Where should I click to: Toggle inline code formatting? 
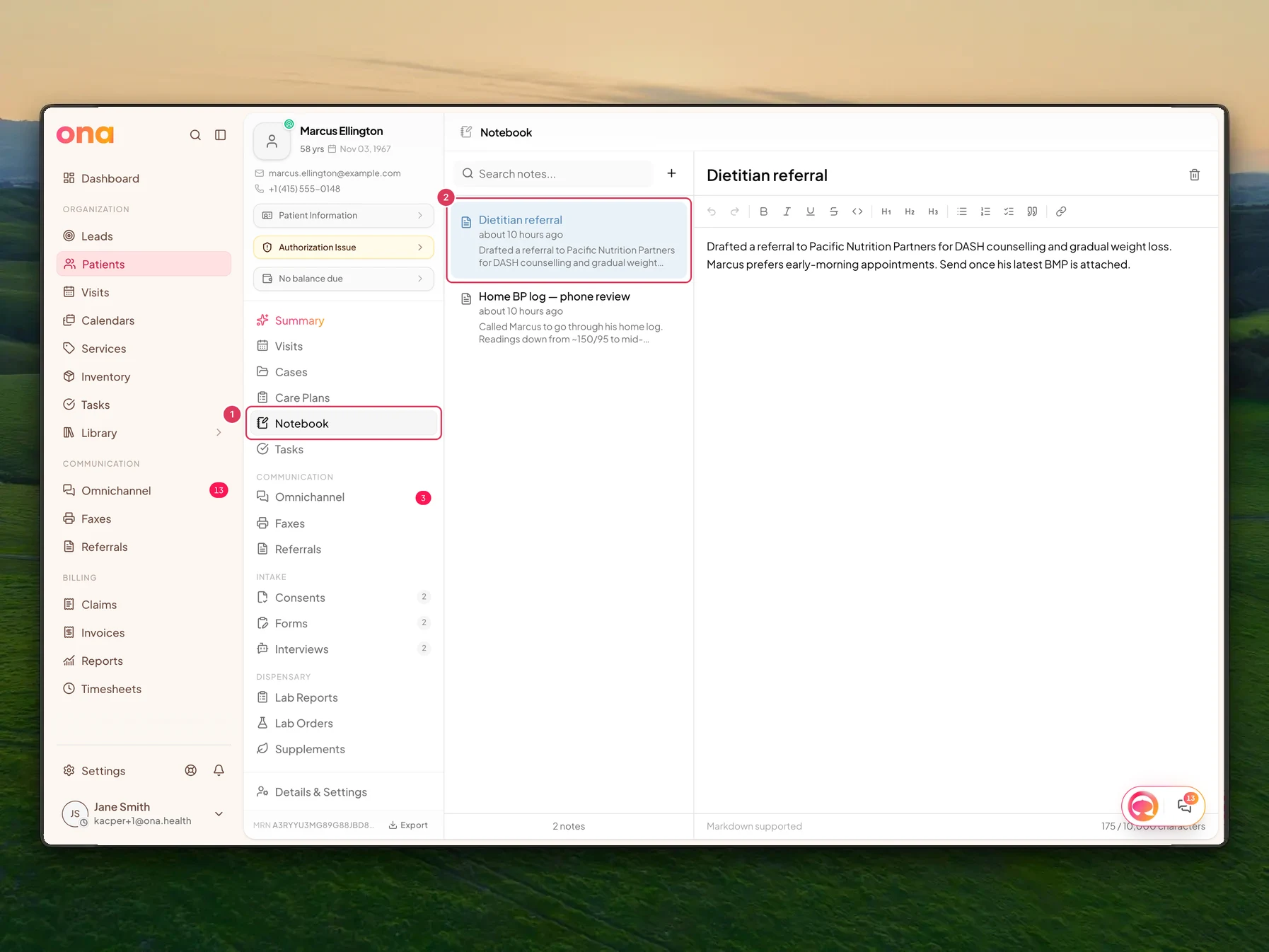(x=857, y=211)
